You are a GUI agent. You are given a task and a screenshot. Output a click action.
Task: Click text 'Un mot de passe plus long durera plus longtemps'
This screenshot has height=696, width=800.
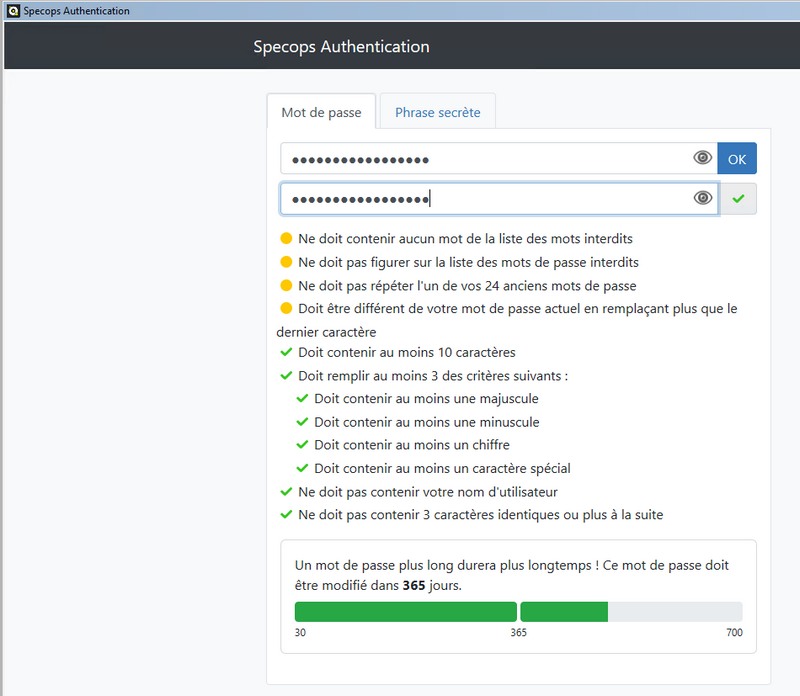(443, 565)
